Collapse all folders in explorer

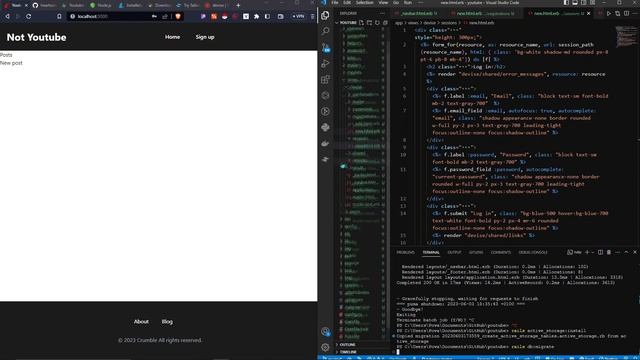(x=385, y=23)
